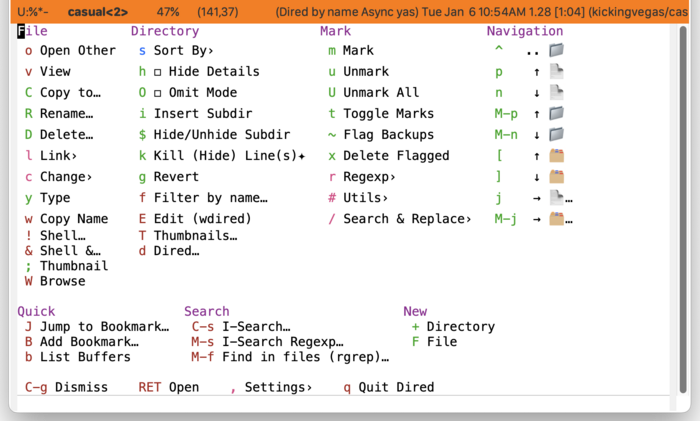This screenshot has width=700, height=421.
Task: Choose Flag Backups
Action: tap(388, 134)
